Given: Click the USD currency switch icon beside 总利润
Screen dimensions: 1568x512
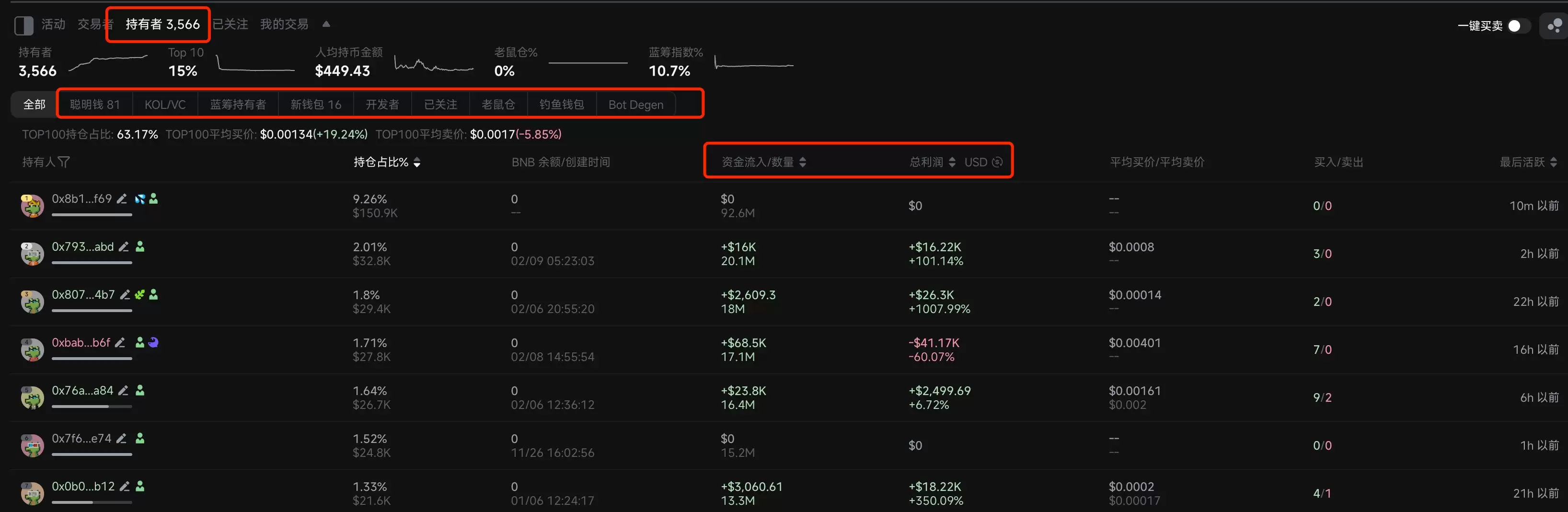Looking at the screenshot, I should tap(996, 162).
